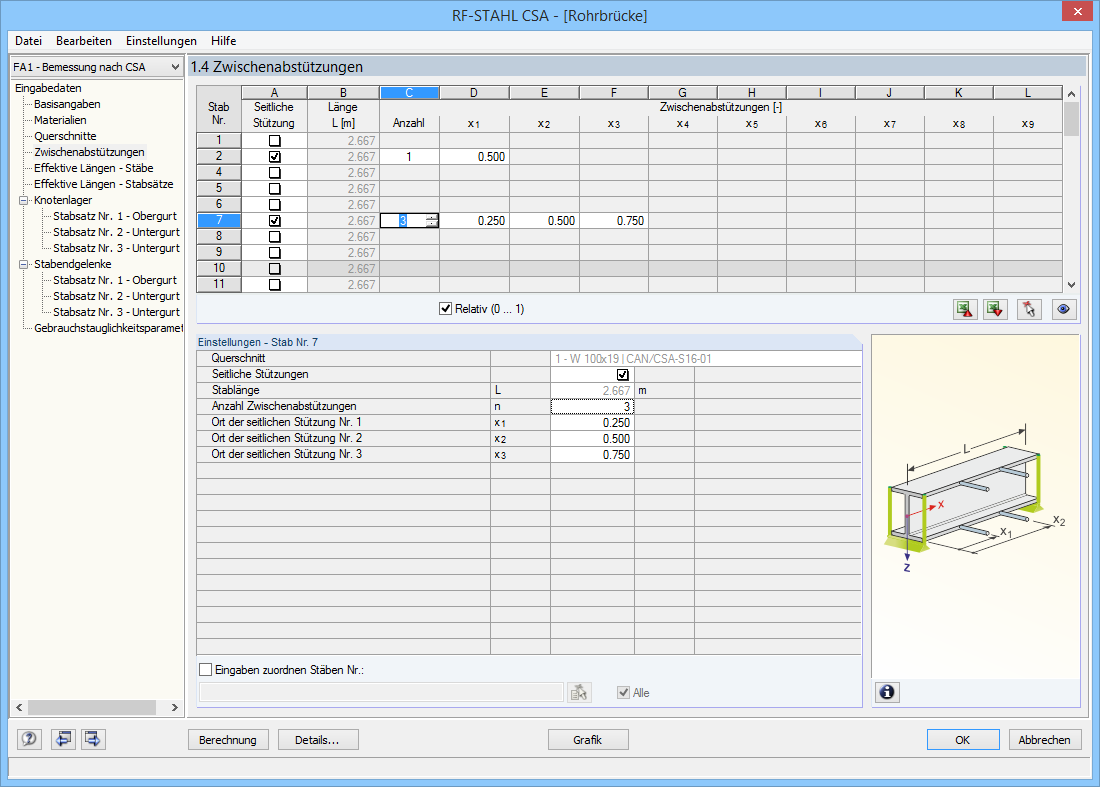Screen dimensions: 1100x787
Task: Click the Details... button
Action: tap(318, 739)
